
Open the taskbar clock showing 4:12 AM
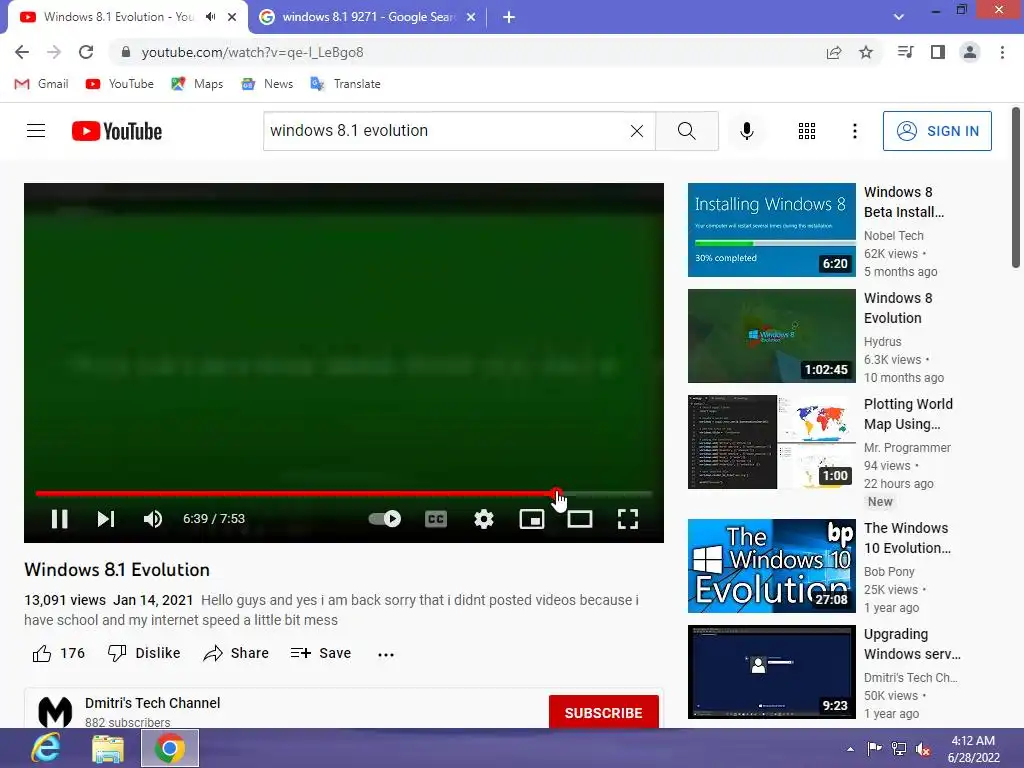click(973, 749)
